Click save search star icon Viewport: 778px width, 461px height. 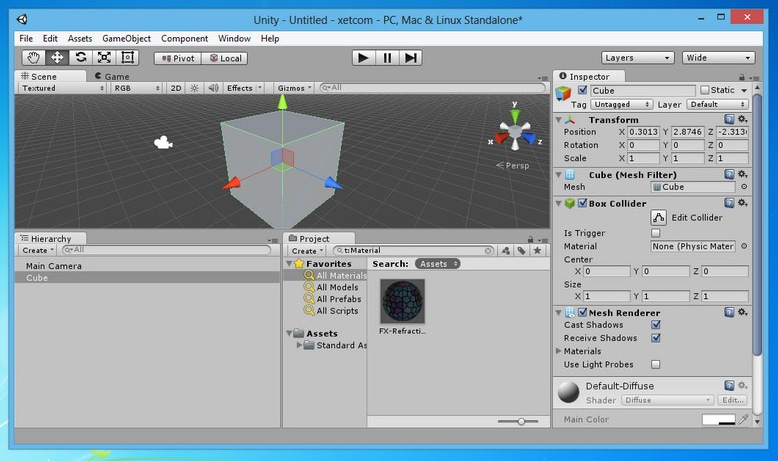click(x=537, y=251)
